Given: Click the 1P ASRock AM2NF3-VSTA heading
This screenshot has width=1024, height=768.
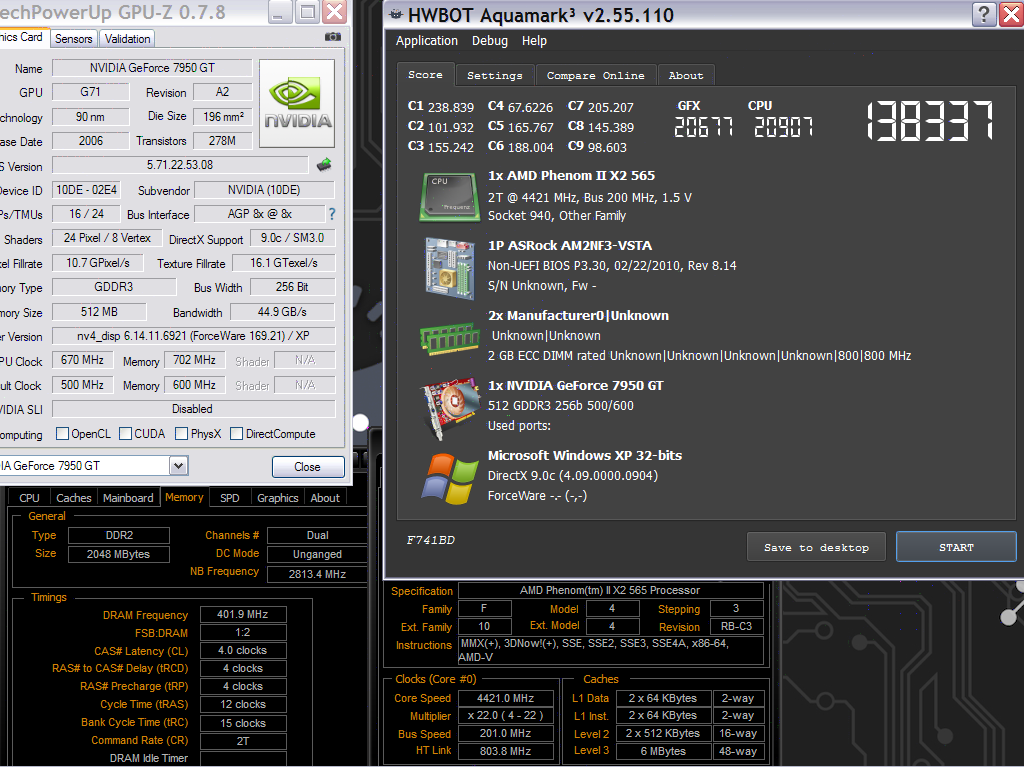Looking at the screenshot, I should pos(569,246).
